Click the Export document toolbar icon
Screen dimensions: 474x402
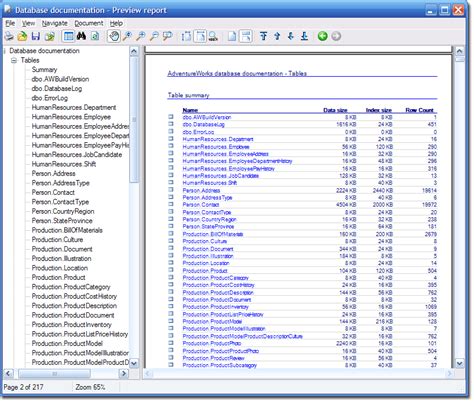click(x=50, y=36)
